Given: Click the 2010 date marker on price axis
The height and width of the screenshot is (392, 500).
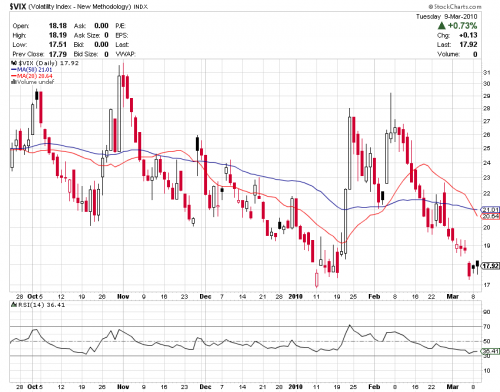Looking at the screenshot, I should pyautogui.click(x=295, y=296).
